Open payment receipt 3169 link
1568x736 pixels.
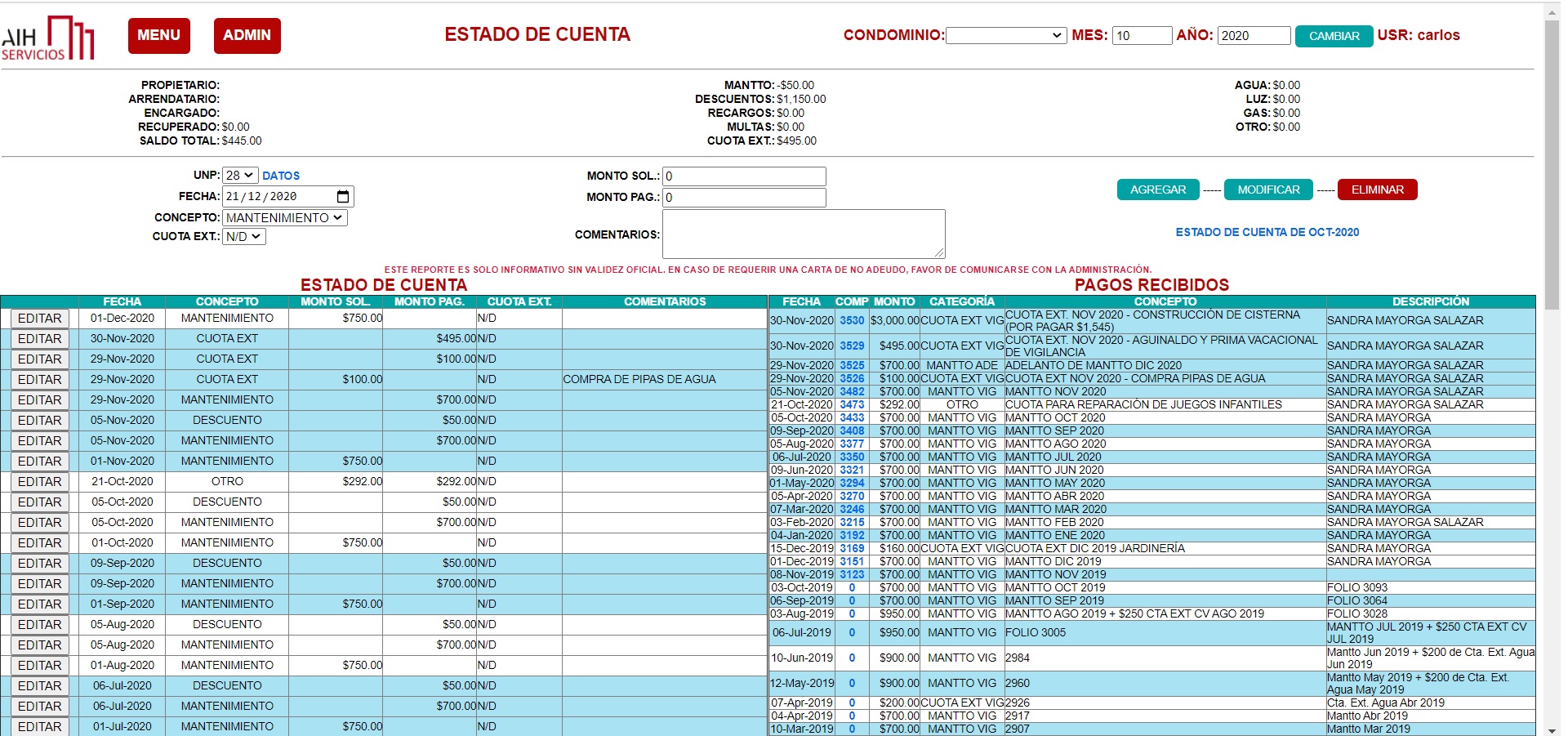(852, 549)
